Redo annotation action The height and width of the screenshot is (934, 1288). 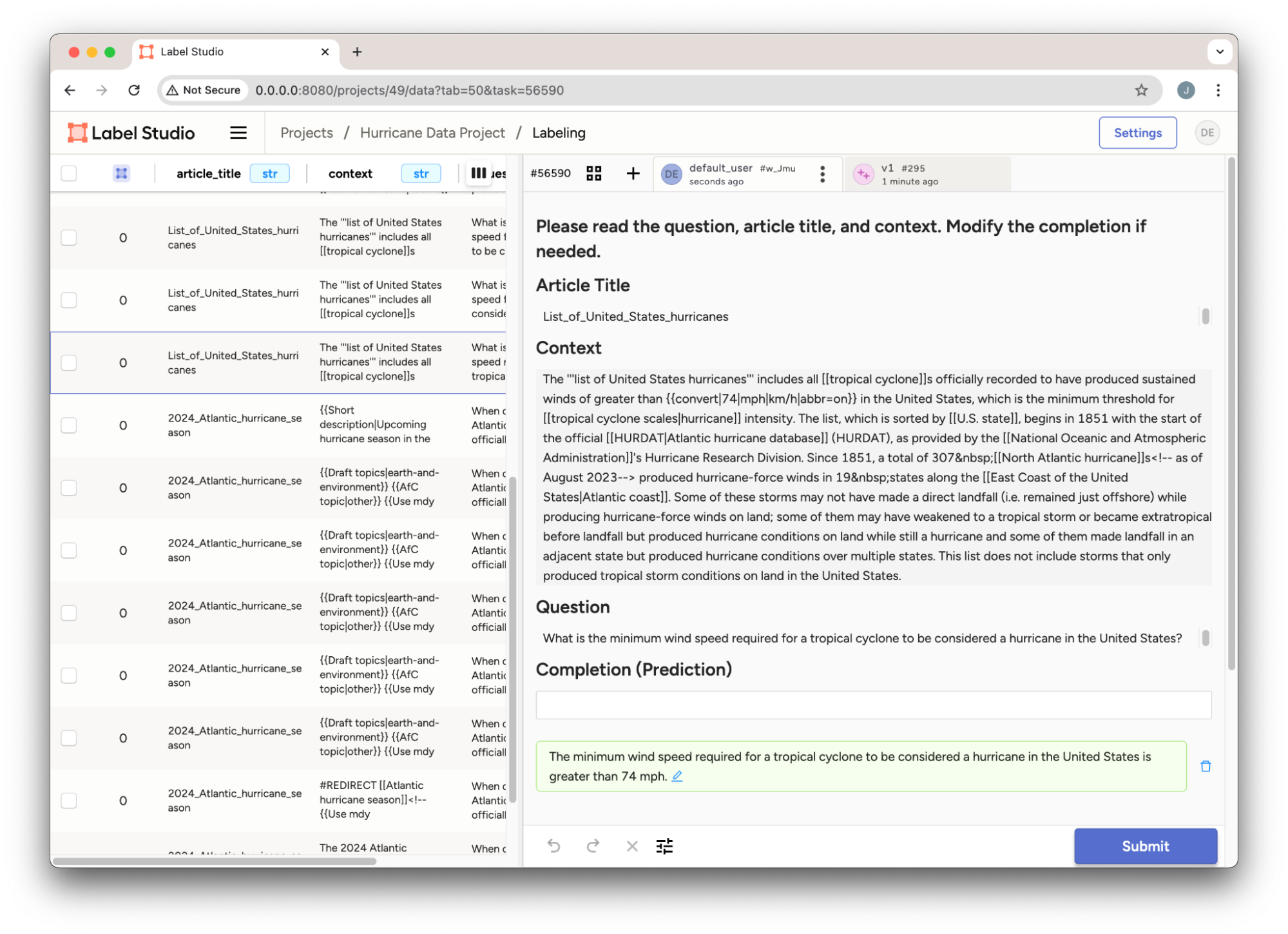click(x=593, y=846)
